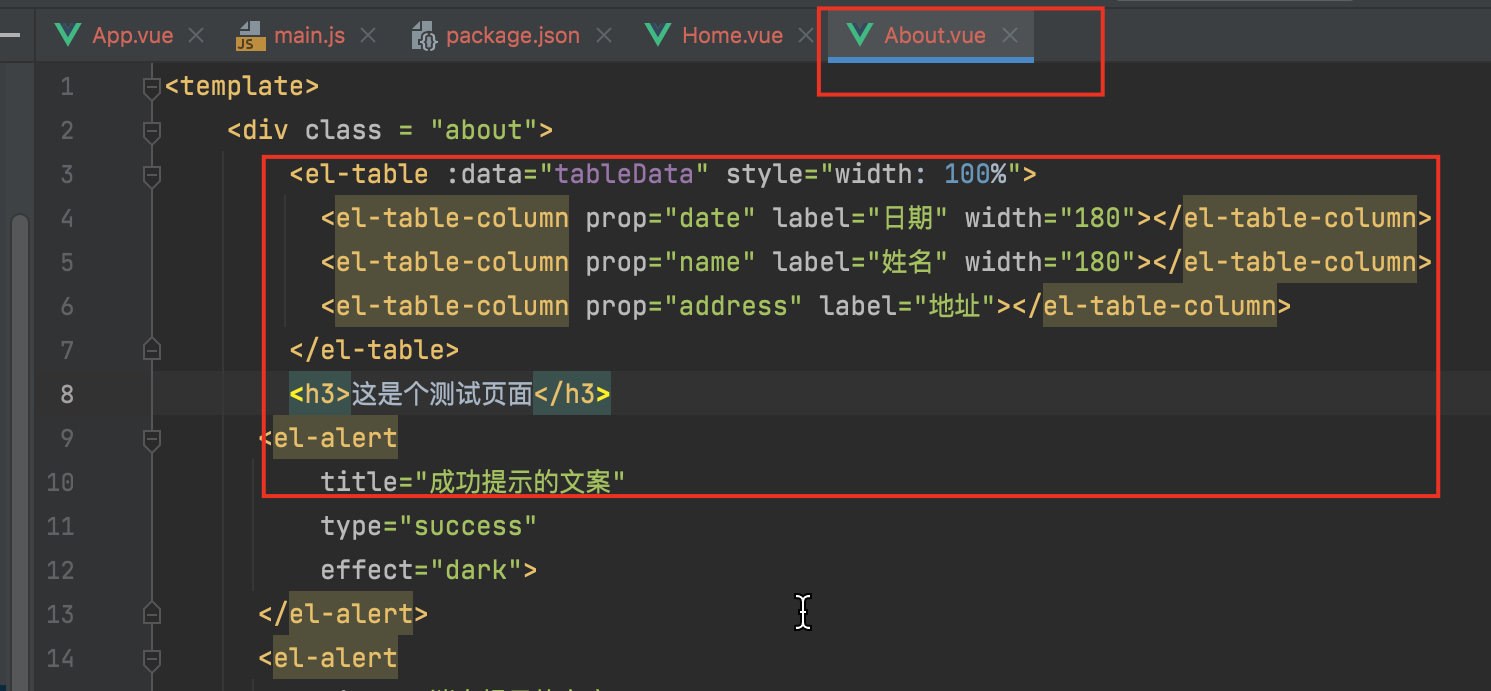Collapse the el-alert block at line 9
Viewport: 1491px width, 691px height.
151,438
